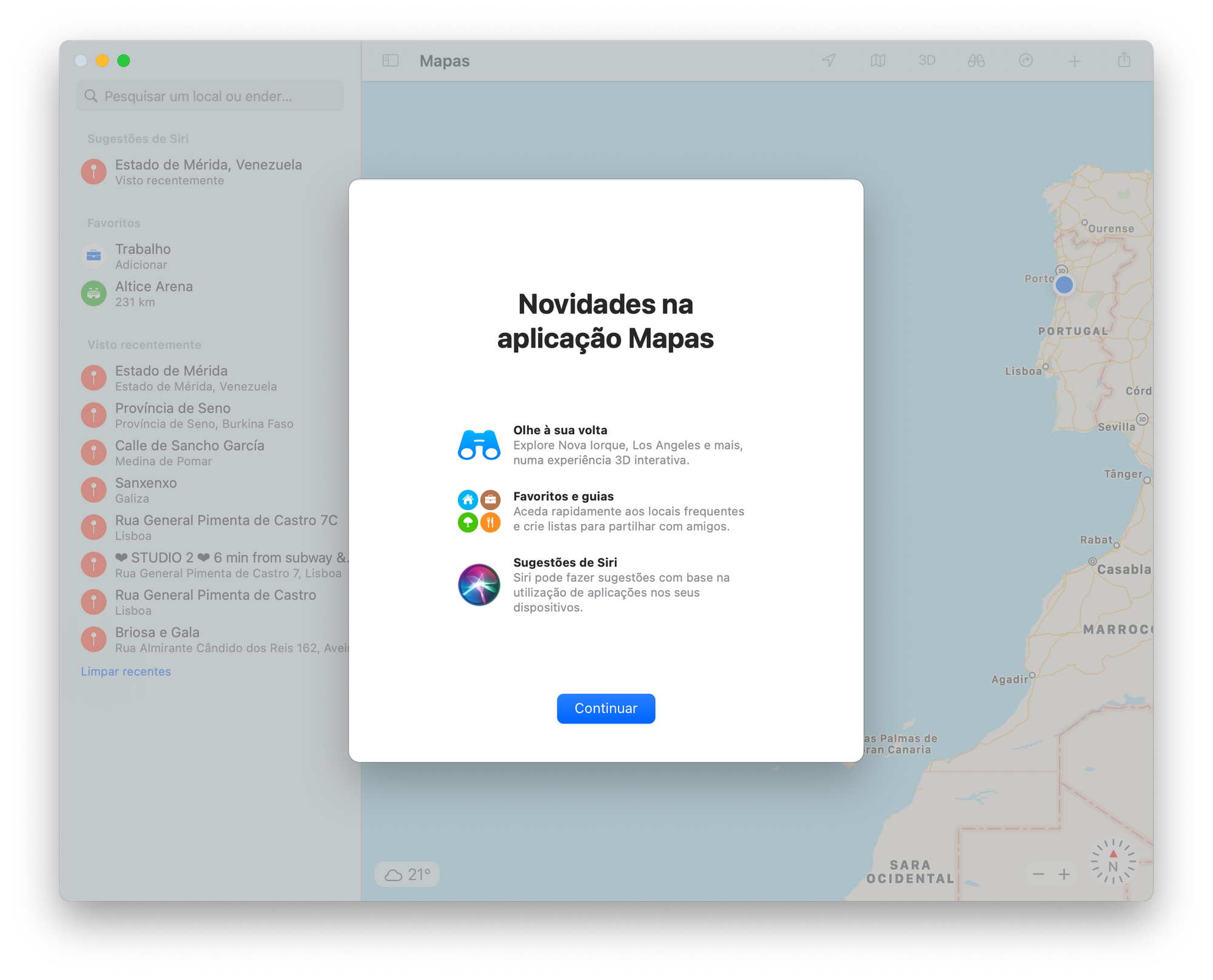Click Sugestões de Siri heading in dialog
Screen dimensions: 1213x980
click(565, 562)
